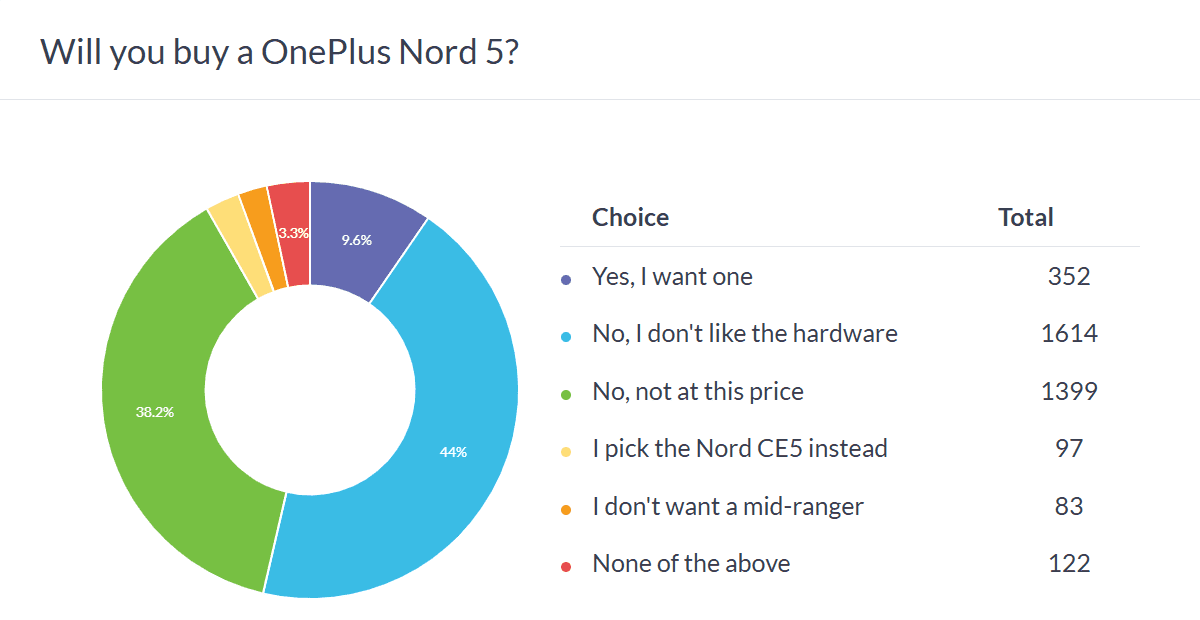Click the 'Total' column header
1200x620 pixels.
click(x=1026, y=217)
